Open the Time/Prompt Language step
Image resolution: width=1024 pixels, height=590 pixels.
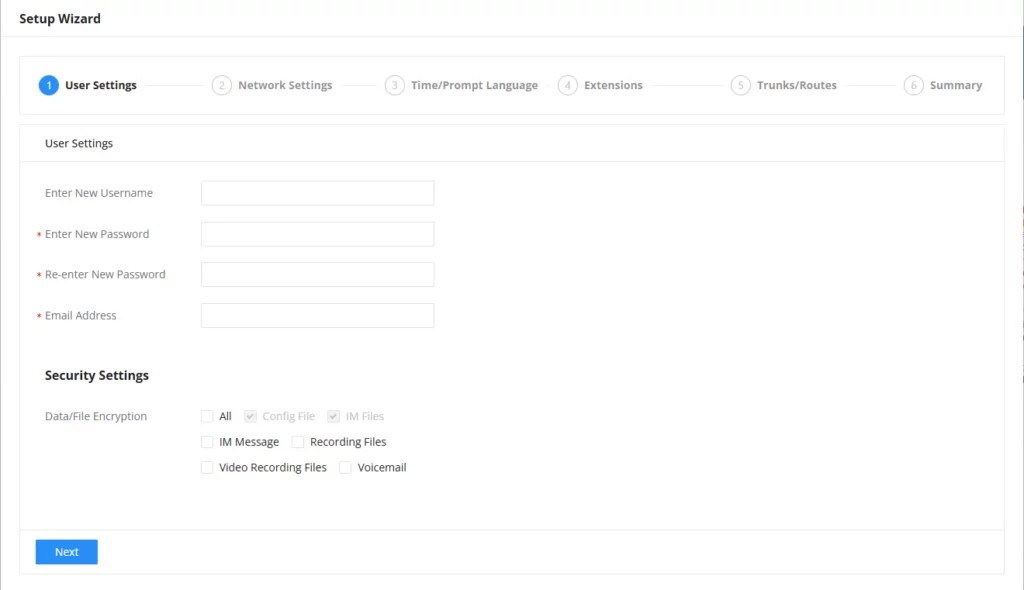474,85
